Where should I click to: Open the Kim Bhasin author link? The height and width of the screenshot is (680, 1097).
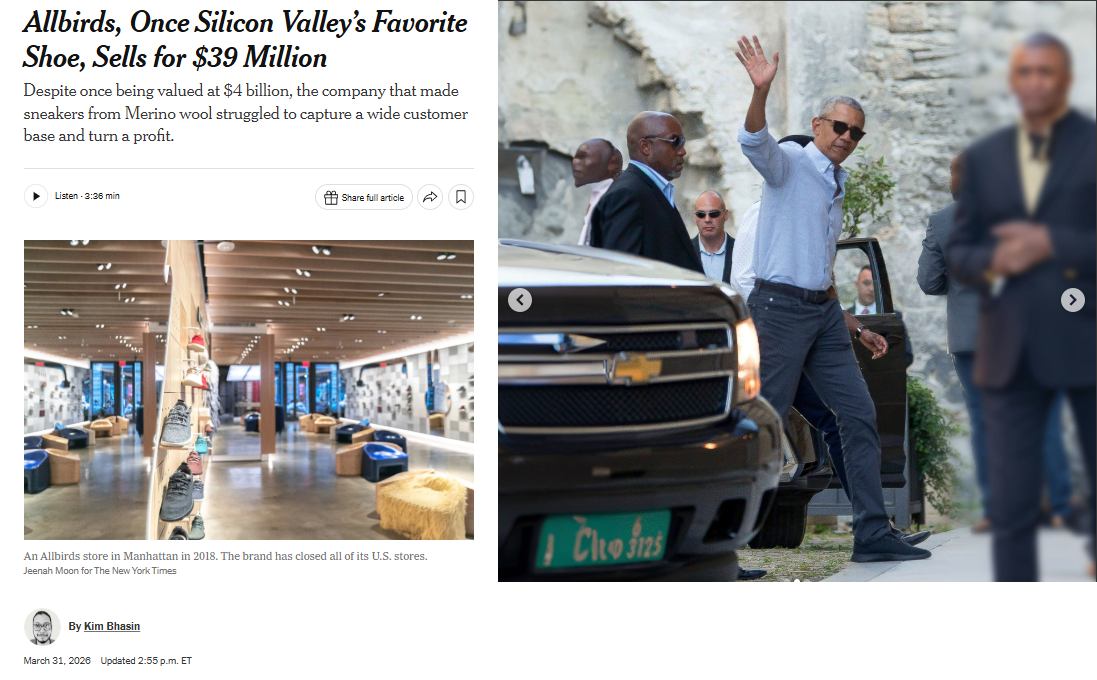coord(112,626)
